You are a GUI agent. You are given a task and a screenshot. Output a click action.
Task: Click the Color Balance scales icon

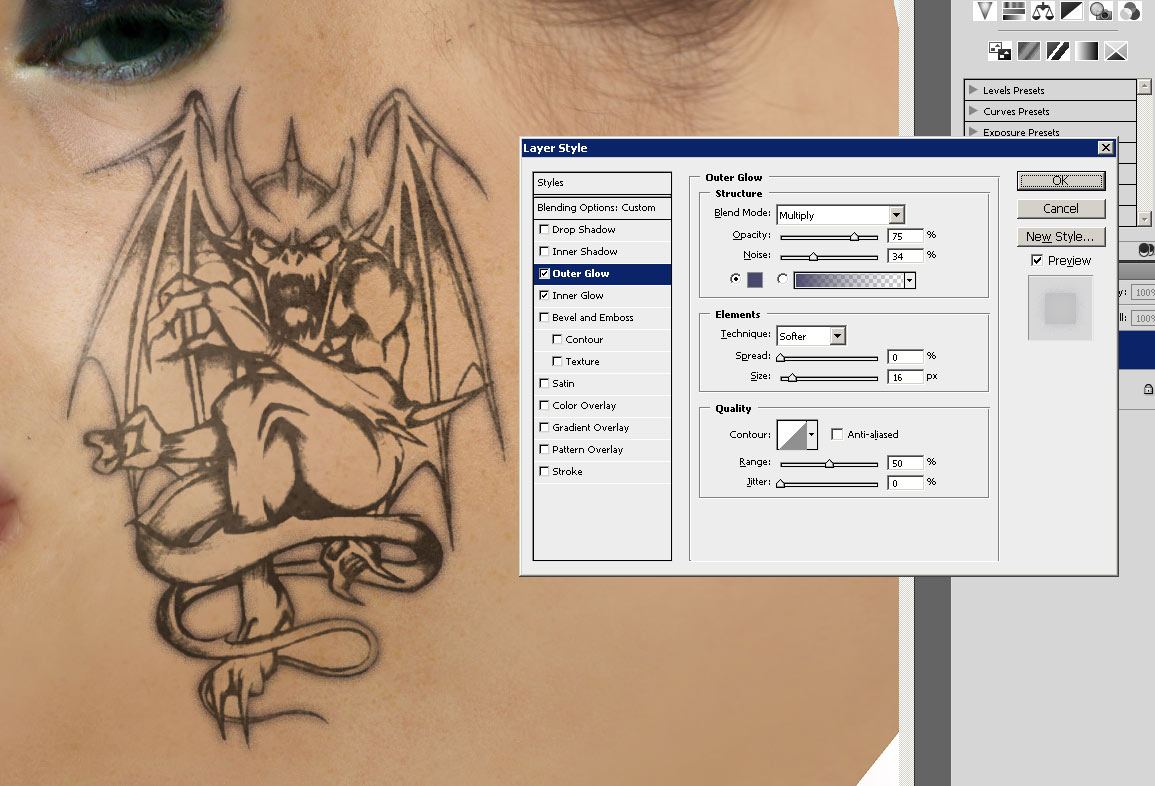tap(1043, 11)
